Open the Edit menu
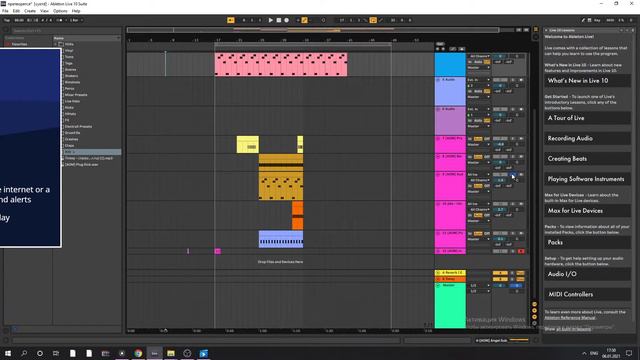This screenshot has height=360, width=640. pos(16,11)
